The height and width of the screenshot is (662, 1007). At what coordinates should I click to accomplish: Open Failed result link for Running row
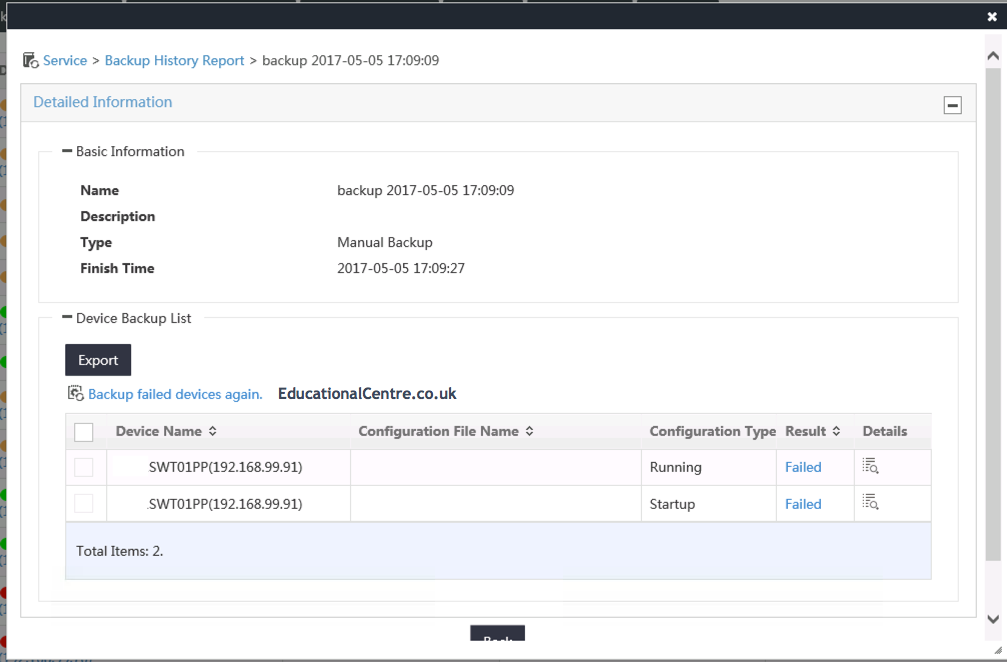click(x=803, y=467)
